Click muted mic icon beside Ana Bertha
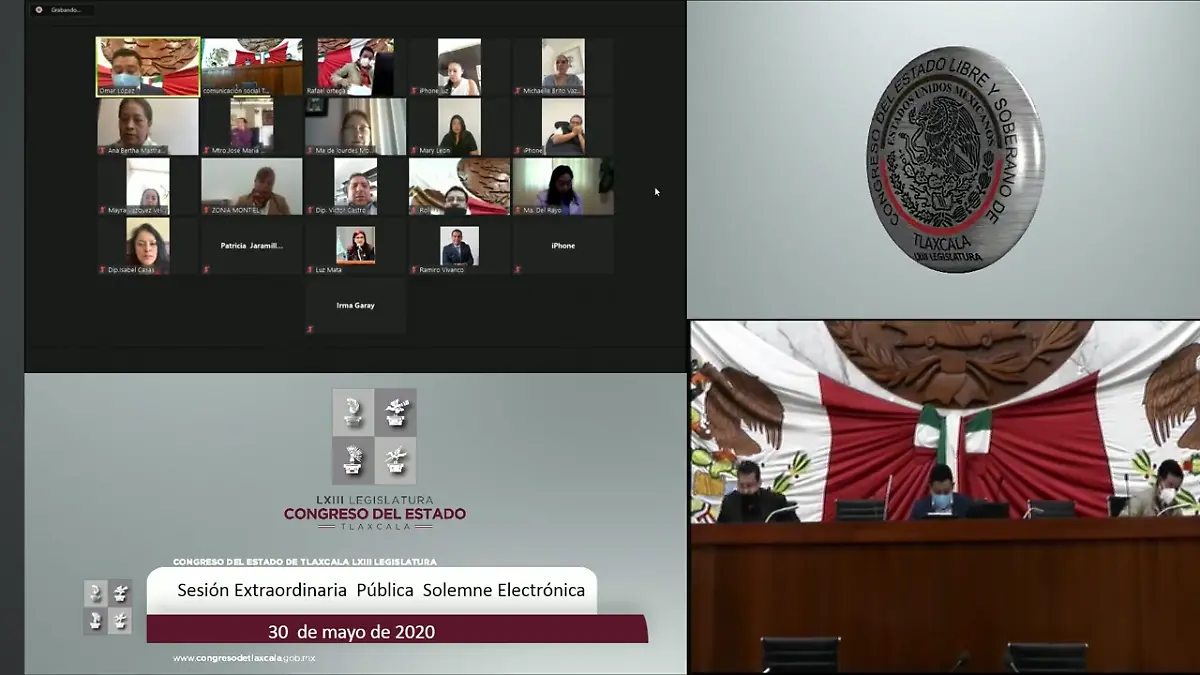Viewport: 1200px width, 675px height. point(102,150)
